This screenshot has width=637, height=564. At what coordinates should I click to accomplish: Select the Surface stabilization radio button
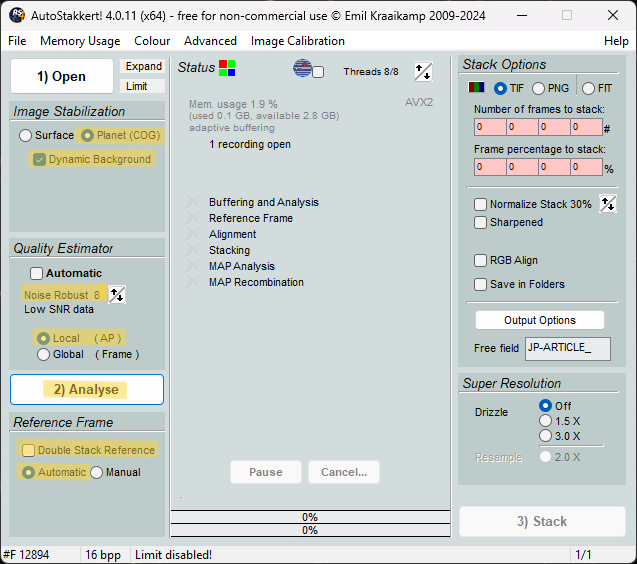[x=25, y=135]
